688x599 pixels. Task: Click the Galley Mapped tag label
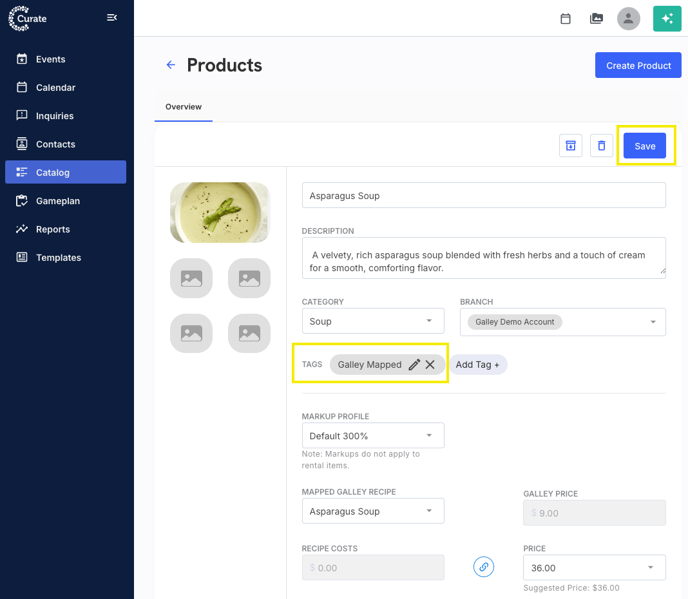coord(369,365)
